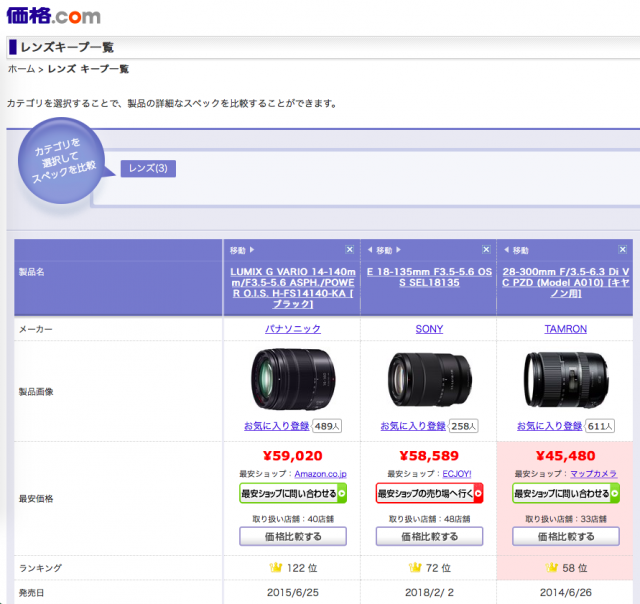640x604 pixels.
Task: Add Sony lens to お気に入り登録
Action: pos(413,426)
